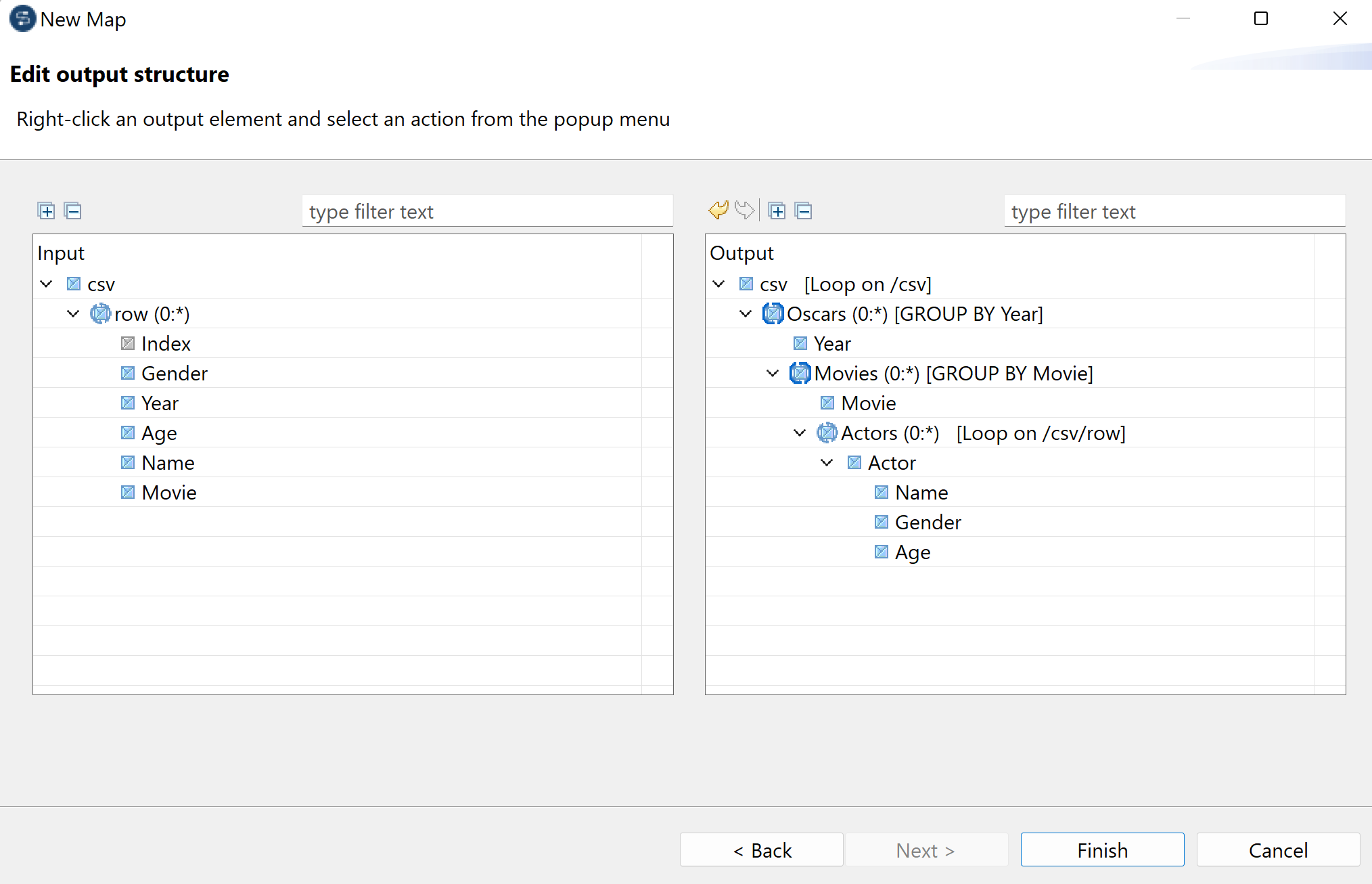Click the Cancel button
The height and width of the screenshot is (884, 1372).
1277,849
